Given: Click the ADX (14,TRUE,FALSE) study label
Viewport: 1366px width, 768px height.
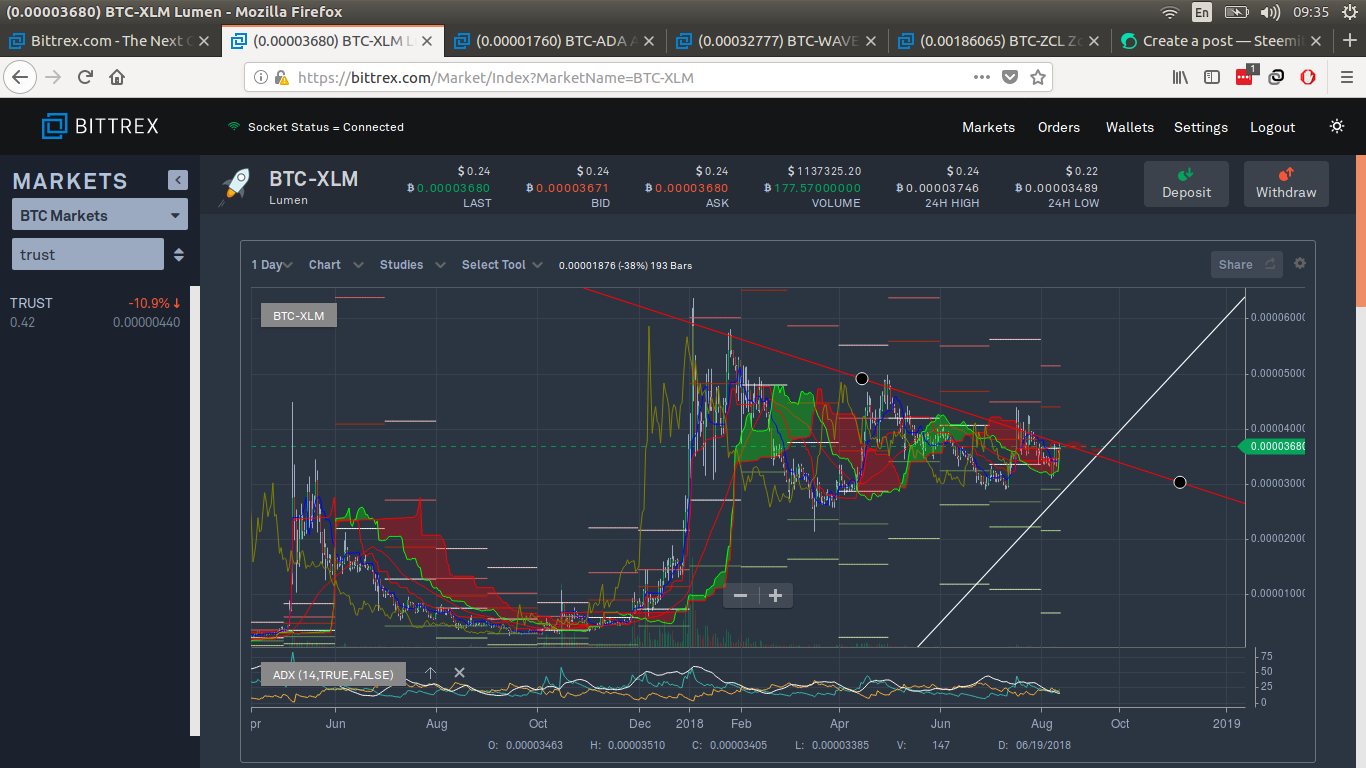Looking at the screenshot, I should (x=334, y=674).
